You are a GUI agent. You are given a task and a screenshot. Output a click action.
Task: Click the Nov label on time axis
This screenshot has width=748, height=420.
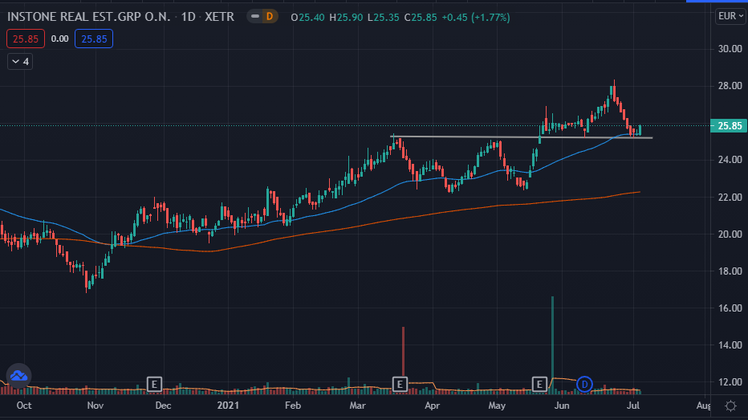click(95, 406)
